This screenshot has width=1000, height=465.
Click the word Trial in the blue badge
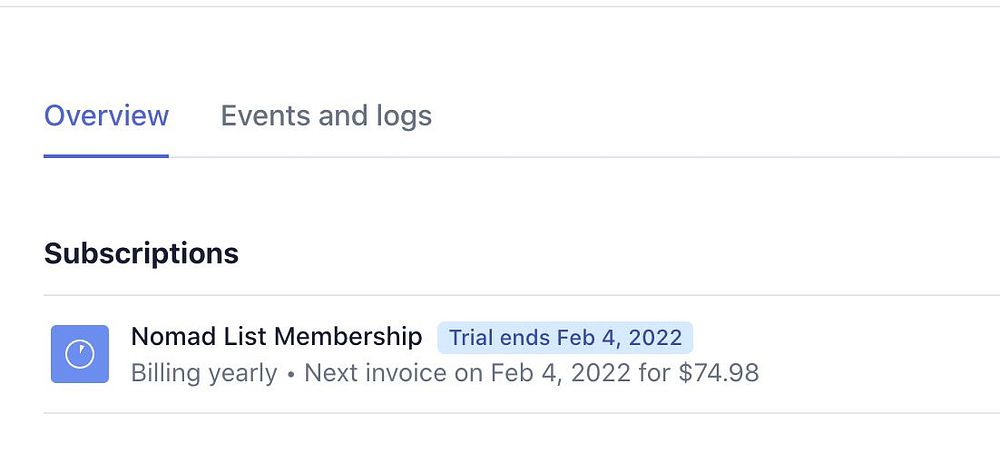coord(471,338)
